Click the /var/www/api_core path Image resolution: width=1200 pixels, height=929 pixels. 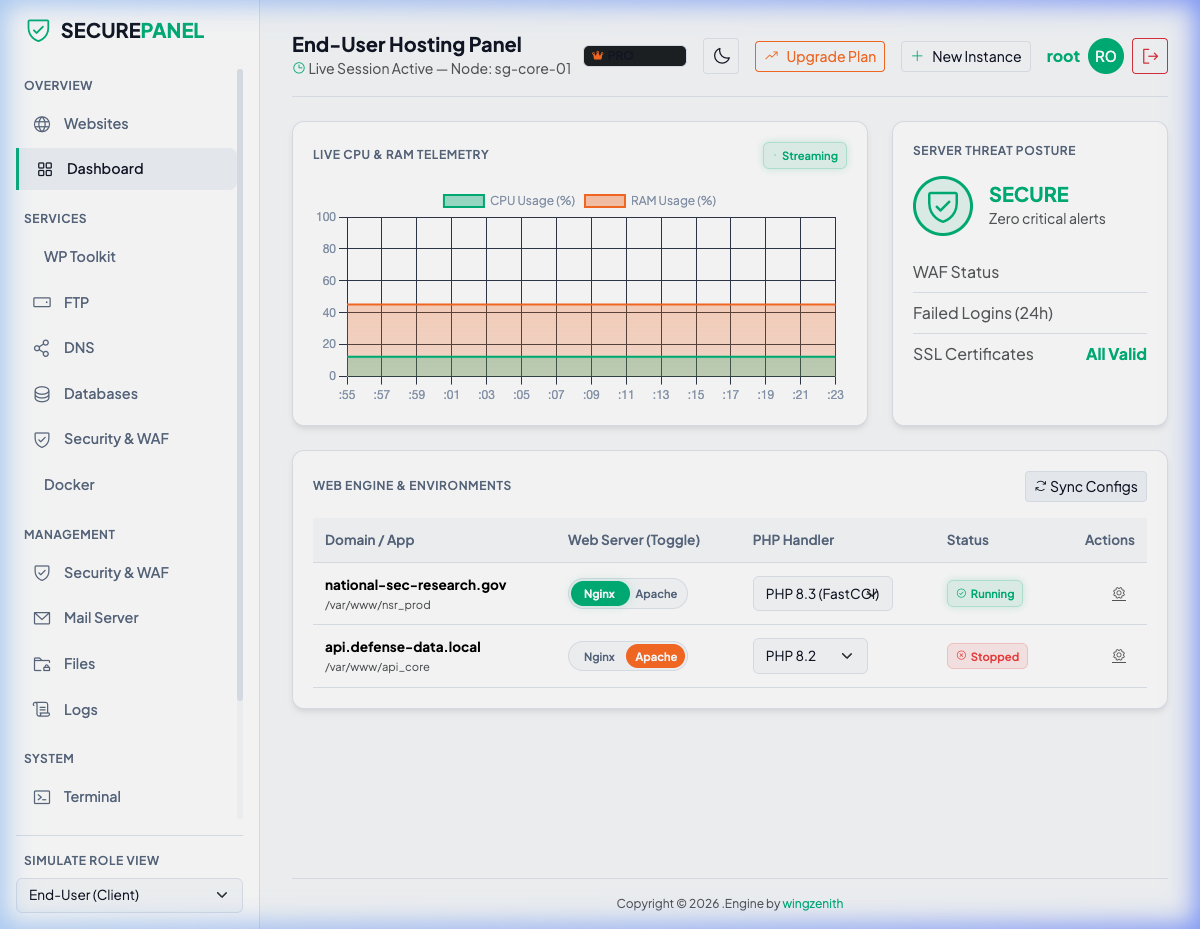[x=377, y=667]
